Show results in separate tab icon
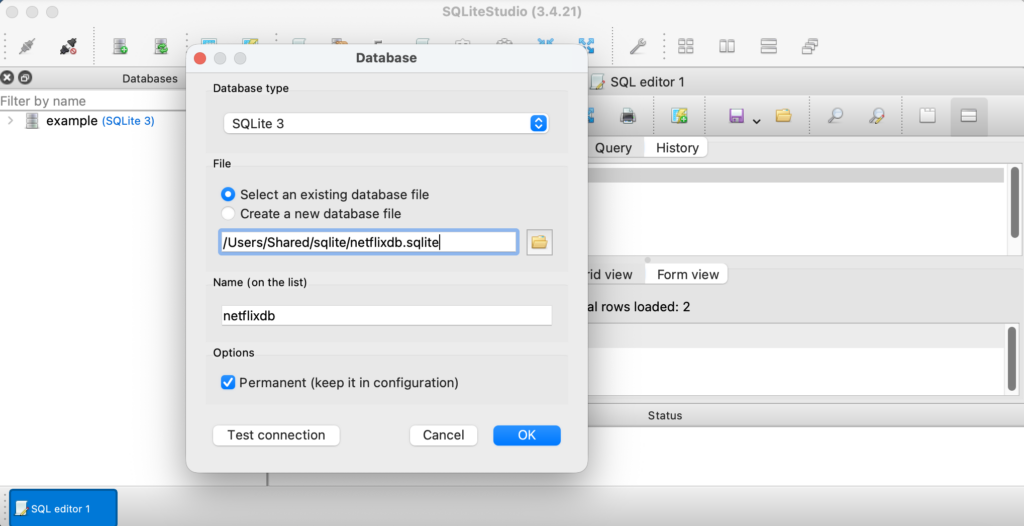This screenshot has height=526, width=1024. pyautogui.click(x=927, y=116)
